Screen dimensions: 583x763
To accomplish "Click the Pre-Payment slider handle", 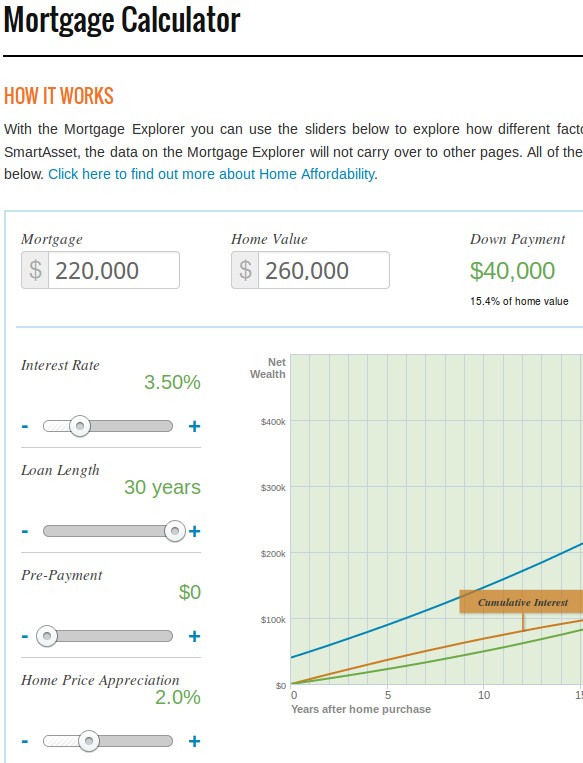I will [x=47, y=636].
